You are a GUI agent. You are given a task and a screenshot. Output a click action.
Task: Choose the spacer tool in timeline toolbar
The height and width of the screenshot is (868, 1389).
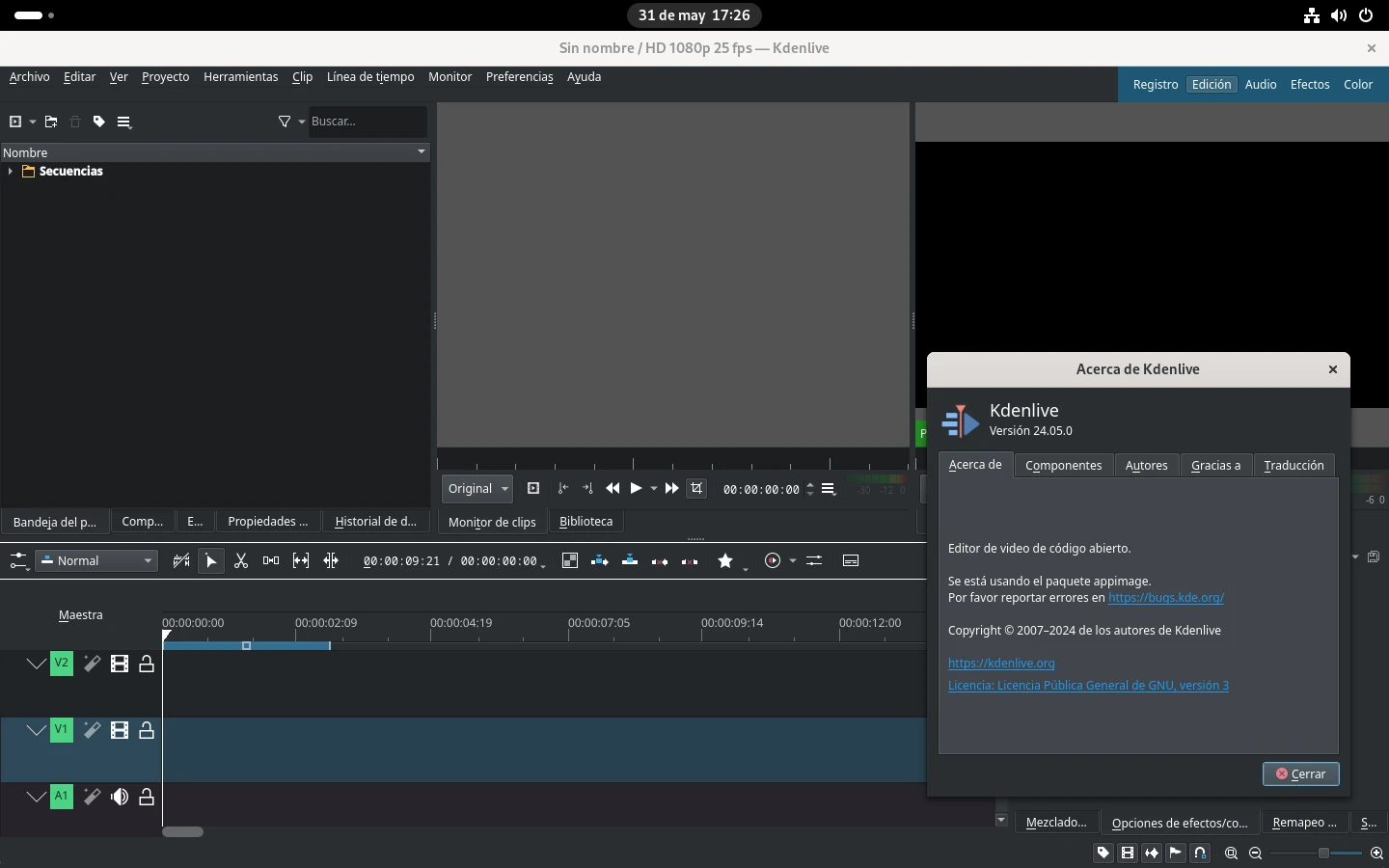tap(271, 560)
